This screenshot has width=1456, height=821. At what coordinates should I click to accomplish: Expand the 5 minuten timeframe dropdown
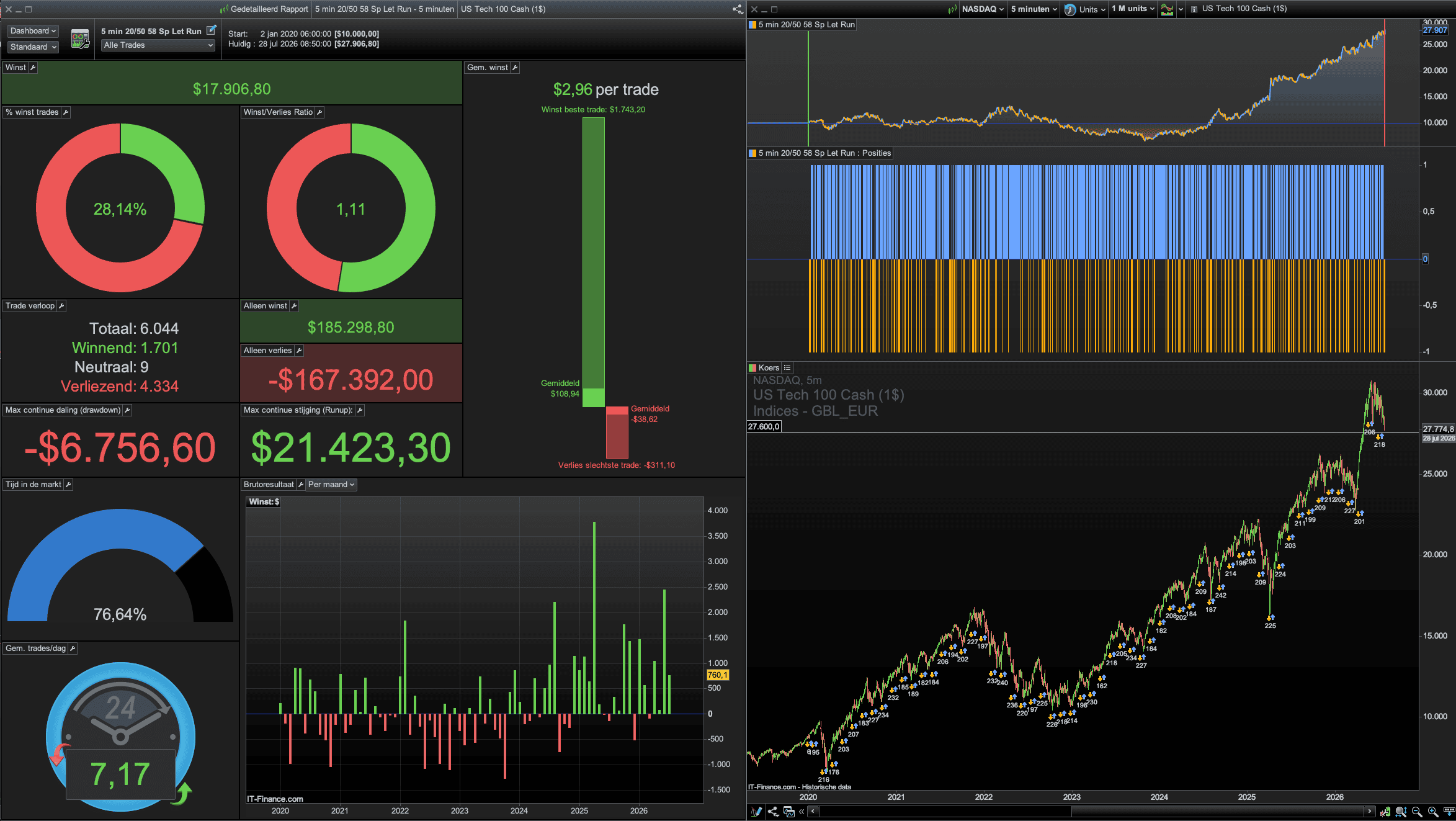pyautogui.click(x=1034, y=9)
